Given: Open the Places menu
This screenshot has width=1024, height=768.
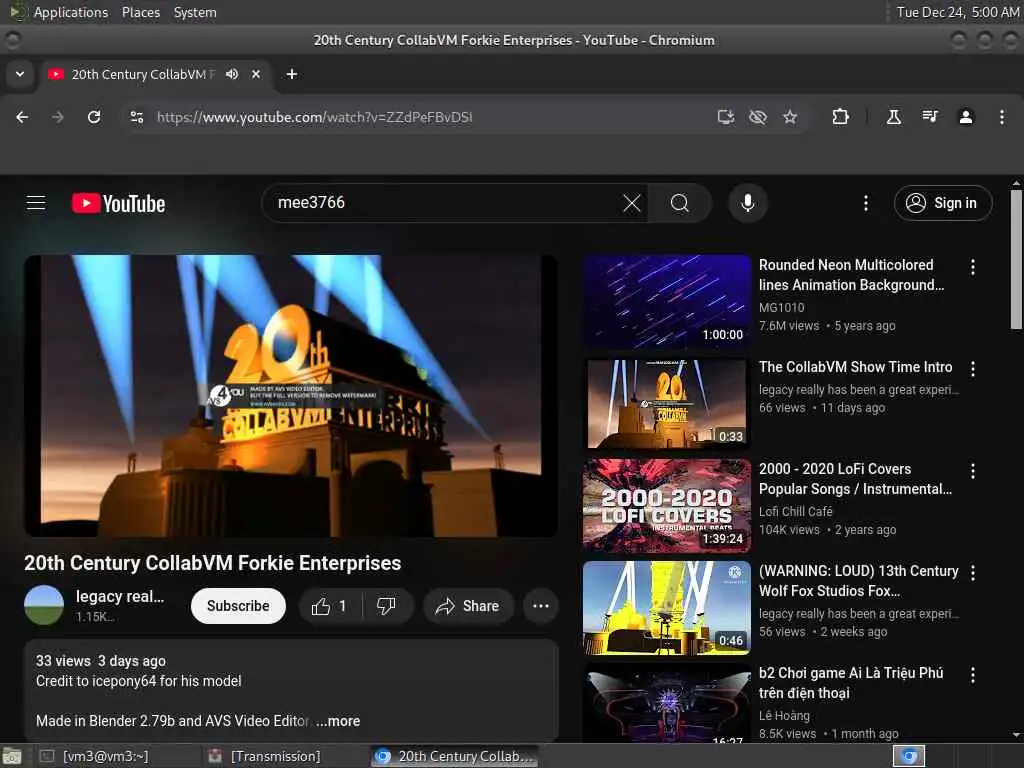Looking at the screenshot, I should click(140, 12).
